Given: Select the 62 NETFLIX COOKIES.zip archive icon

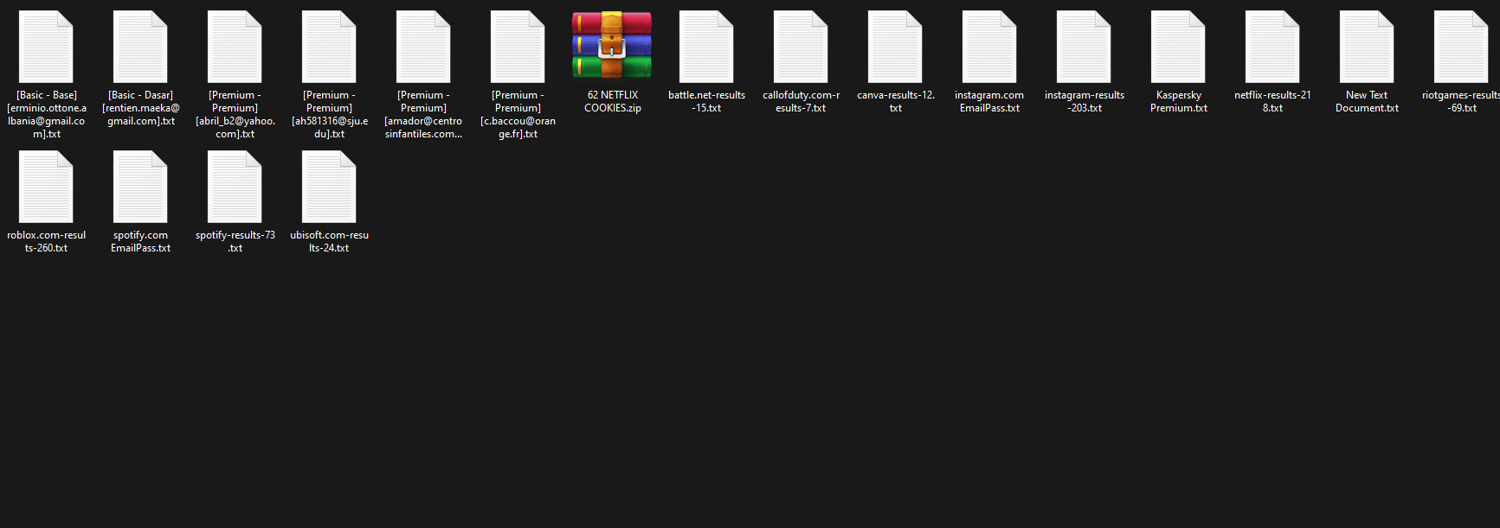Looking at the screenshot, I should (x=612, y=46).
